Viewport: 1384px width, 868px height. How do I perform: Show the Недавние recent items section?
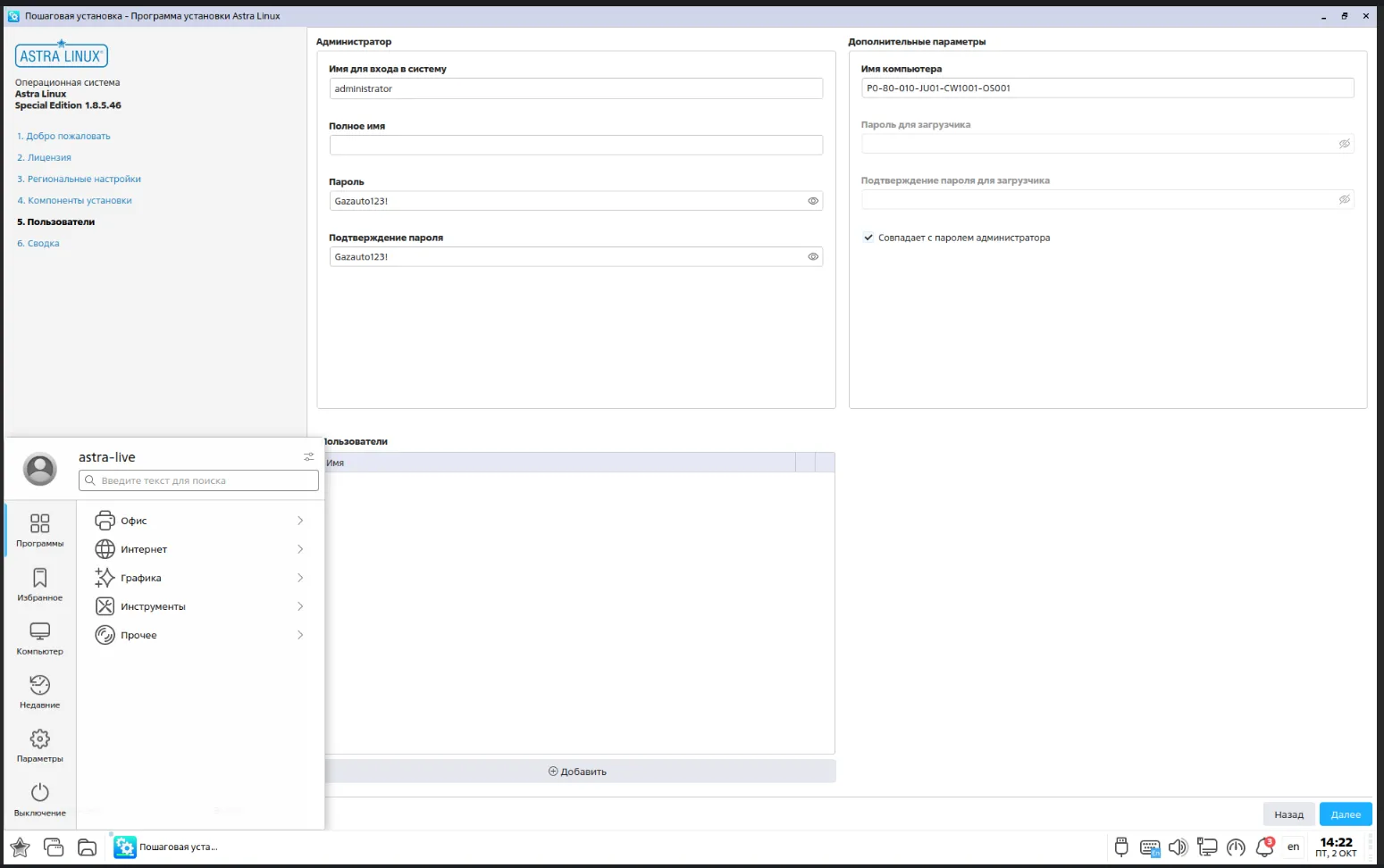pyautogui.click(x=40, y=691)
